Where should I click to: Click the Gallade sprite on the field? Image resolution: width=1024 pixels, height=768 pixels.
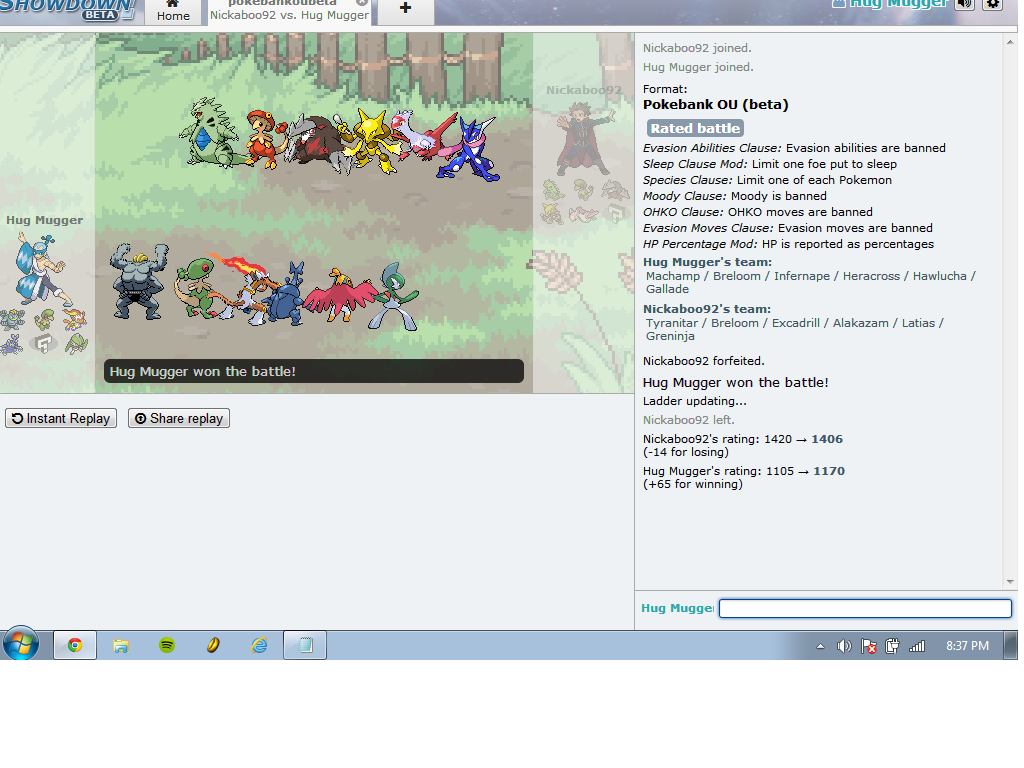394,296
